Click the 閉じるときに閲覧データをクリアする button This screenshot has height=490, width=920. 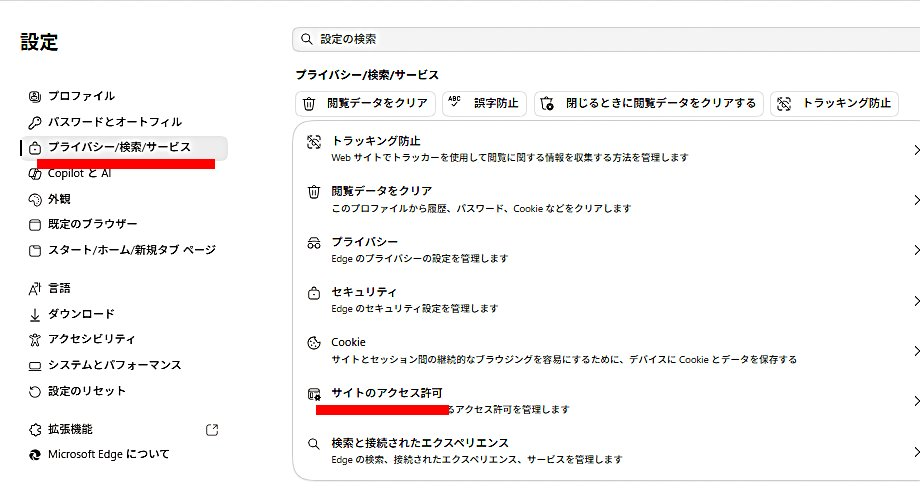click(648, 104)
